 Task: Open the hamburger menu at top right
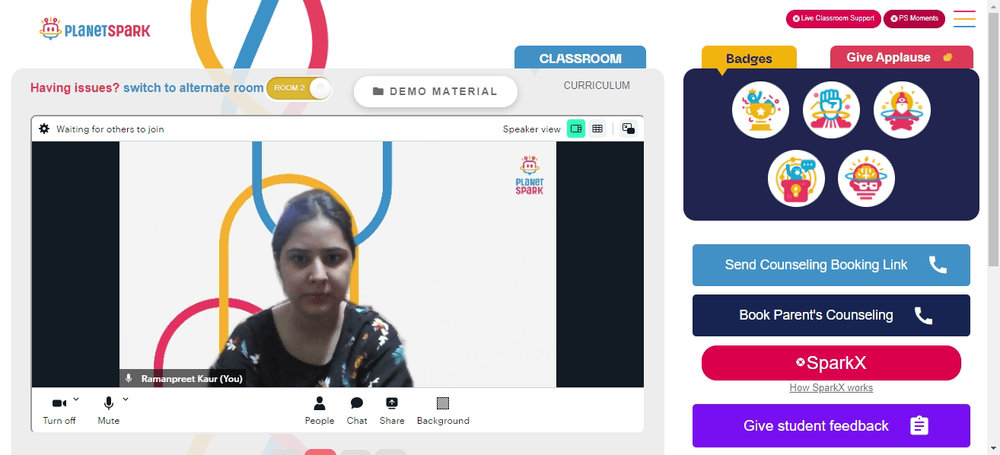click(964, 19)
